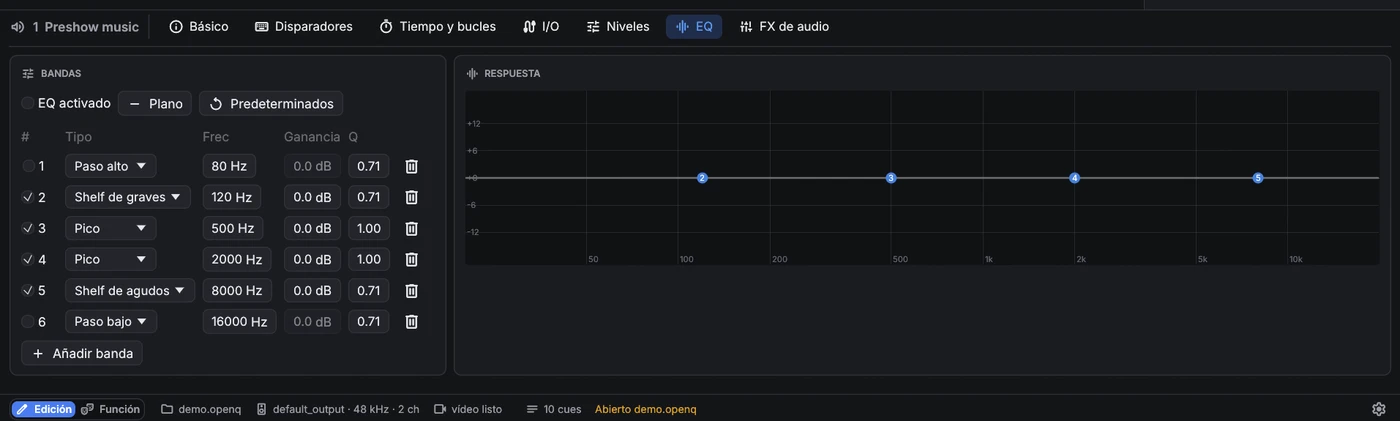Image resolution: width=1400 pixels, height=421 pixels.
Task: Open the Paso bajo type dropdown
Action: click(x=110, y=321)
